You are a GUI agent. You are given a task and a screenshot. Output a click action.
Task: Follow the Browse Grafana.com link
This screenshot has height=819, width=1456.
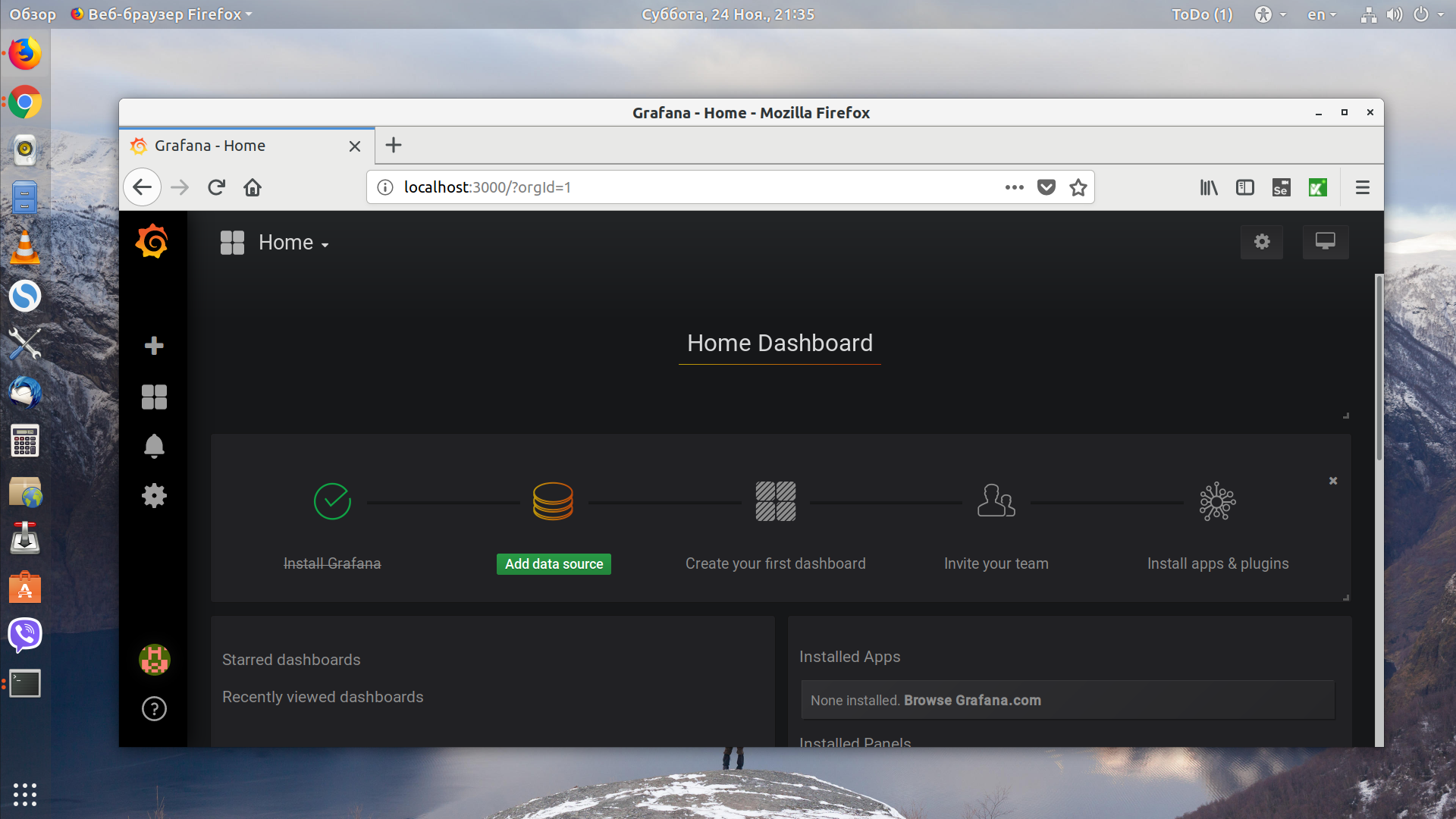pyautogui.click(x=972, y=701)
